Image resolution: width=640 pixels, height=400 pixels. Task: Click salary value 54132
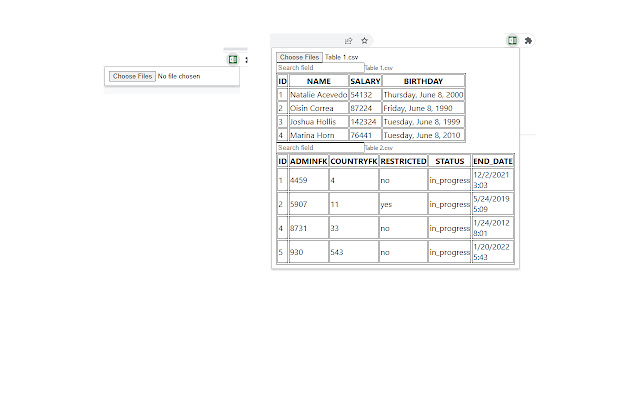point(365,95)
